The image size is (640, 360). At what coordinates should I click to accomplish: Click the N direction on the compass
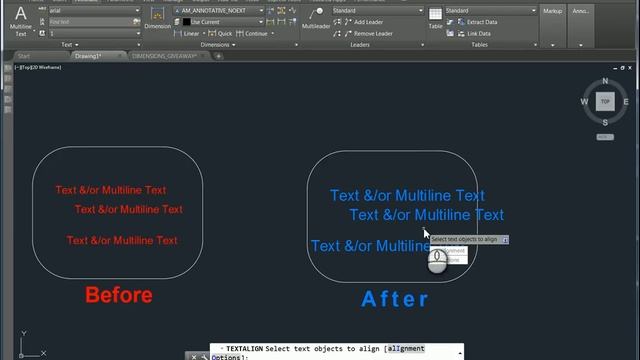605,81
